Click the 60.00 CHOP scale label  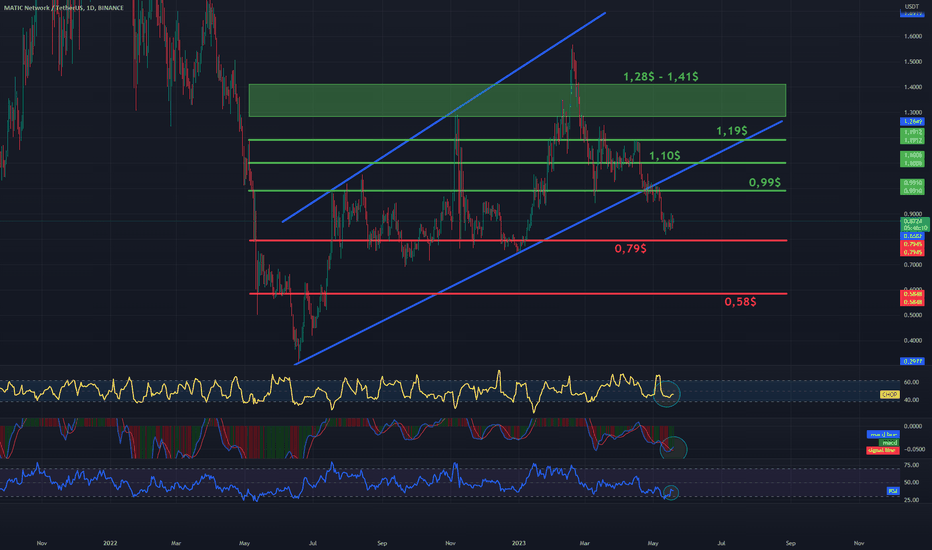click(x=911, y=382)
